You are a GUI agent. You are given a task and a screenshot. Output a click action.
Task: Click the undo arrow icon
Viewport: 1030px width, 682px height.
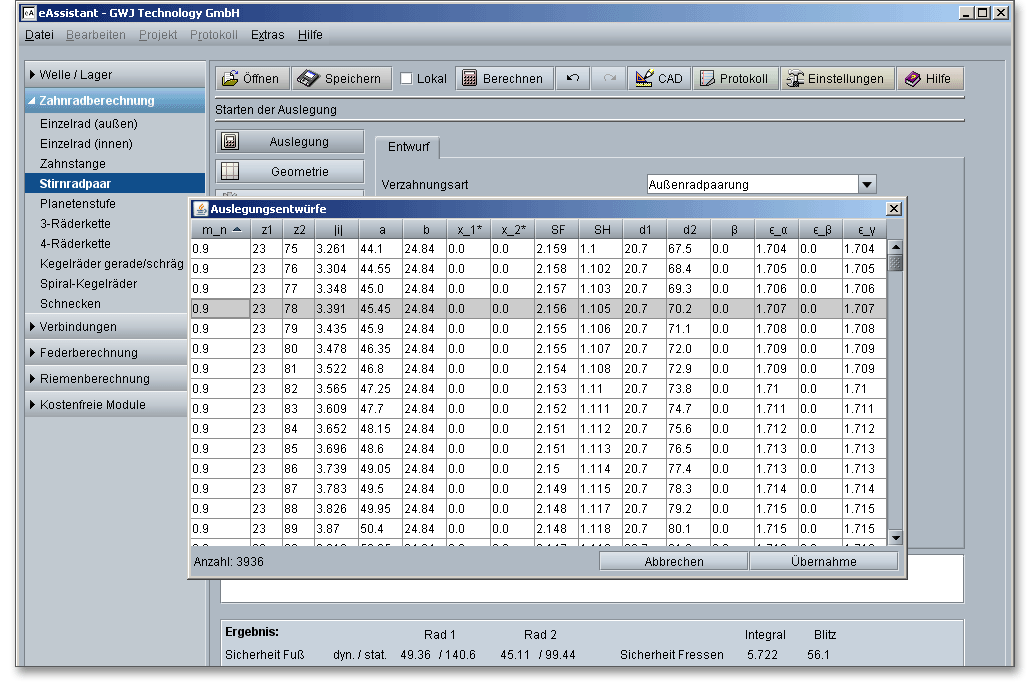pyautogui.click(x=573, y=79)
